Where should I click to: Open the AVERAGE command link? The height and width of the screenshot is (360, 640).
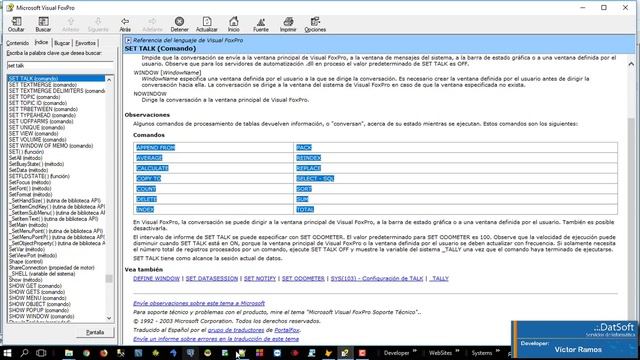coord(149,158)
